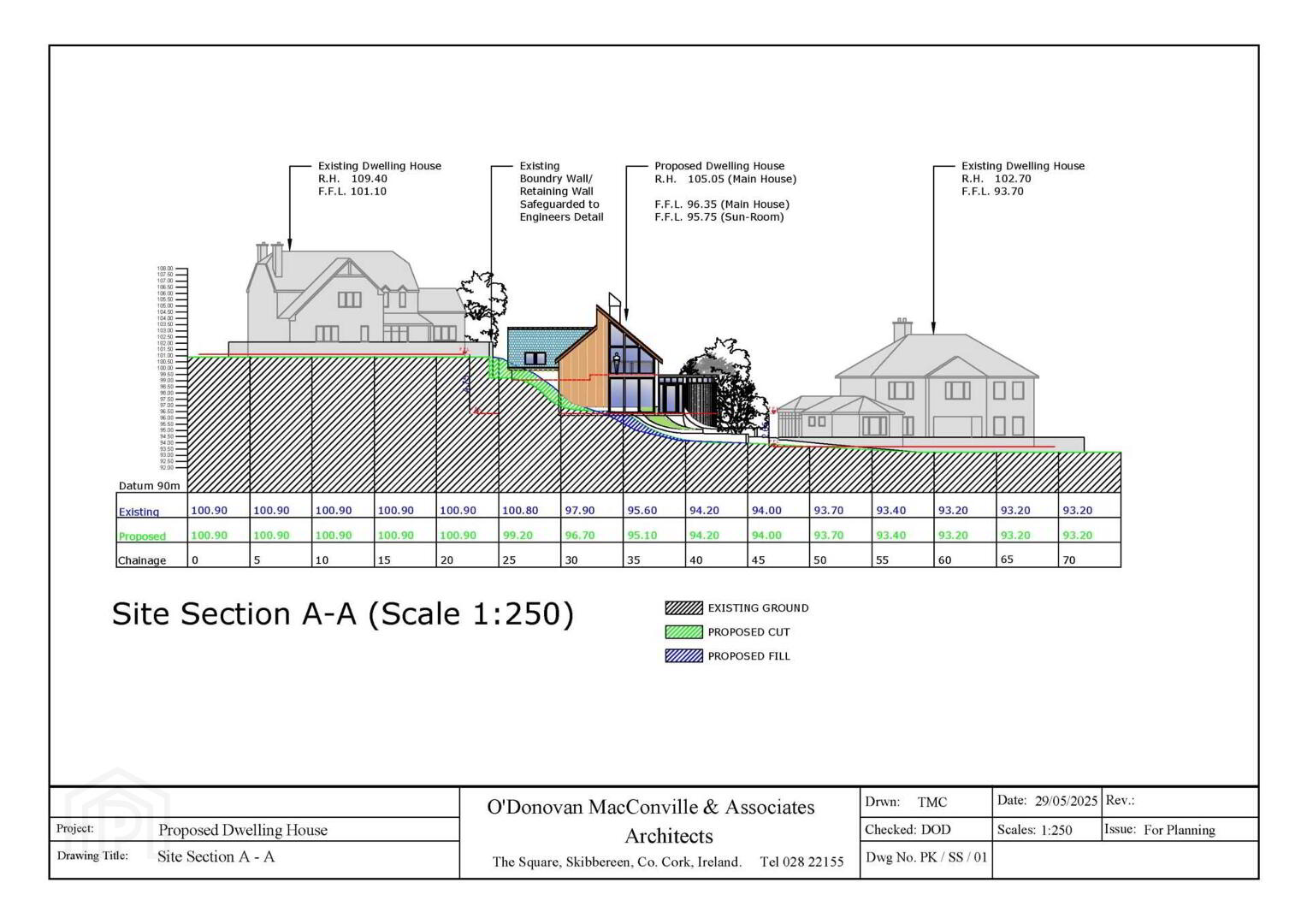Viewport: 1307px width, 924px height.
Task: Click chainage value 25
Action: tap(508, 560)
